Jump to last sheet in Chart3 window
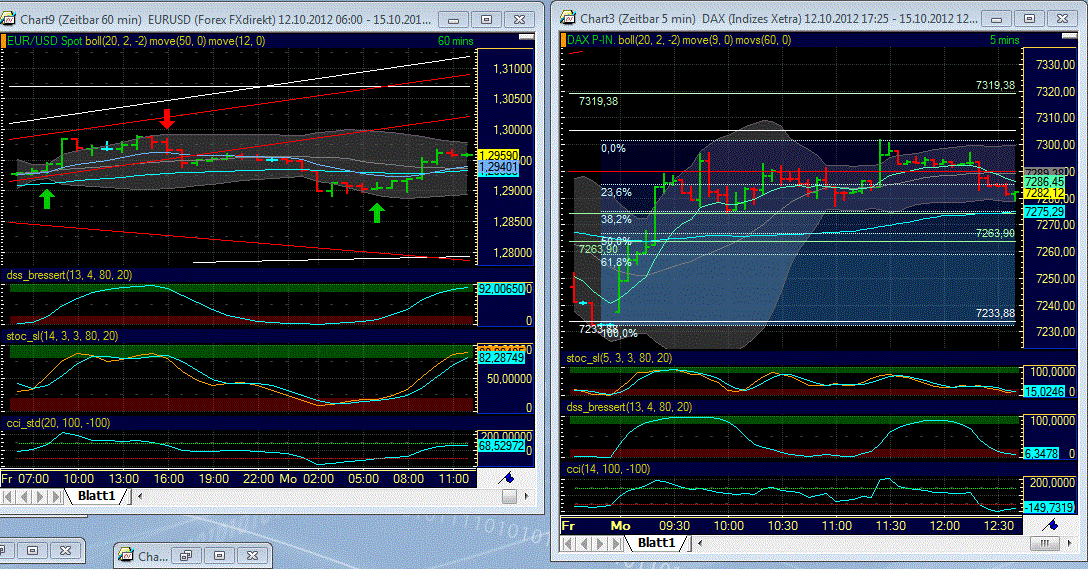1088x569 pixels. tap(616, 543)
